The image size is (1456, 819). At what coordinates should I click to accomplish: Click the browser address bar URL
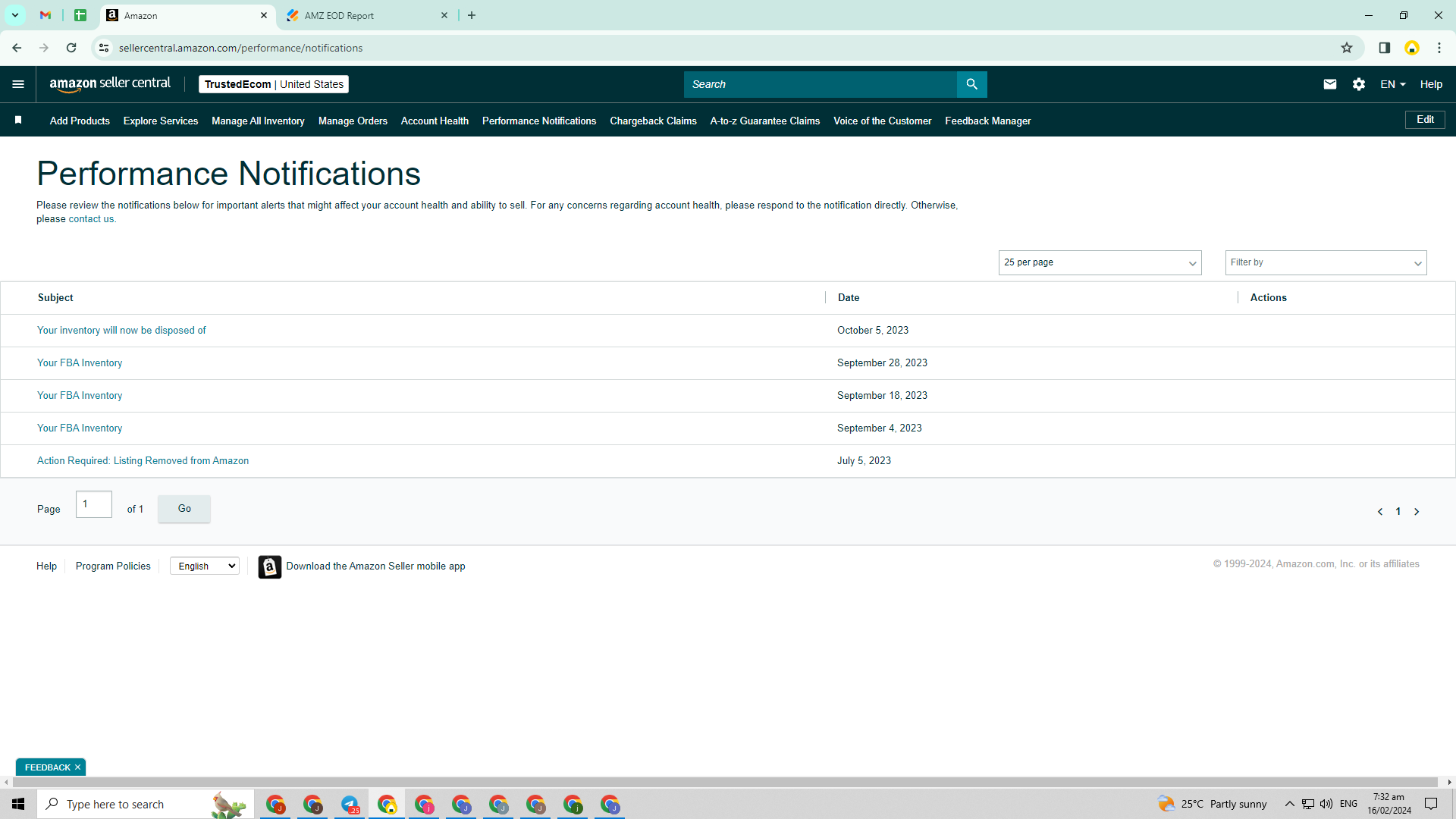(240, 48)
